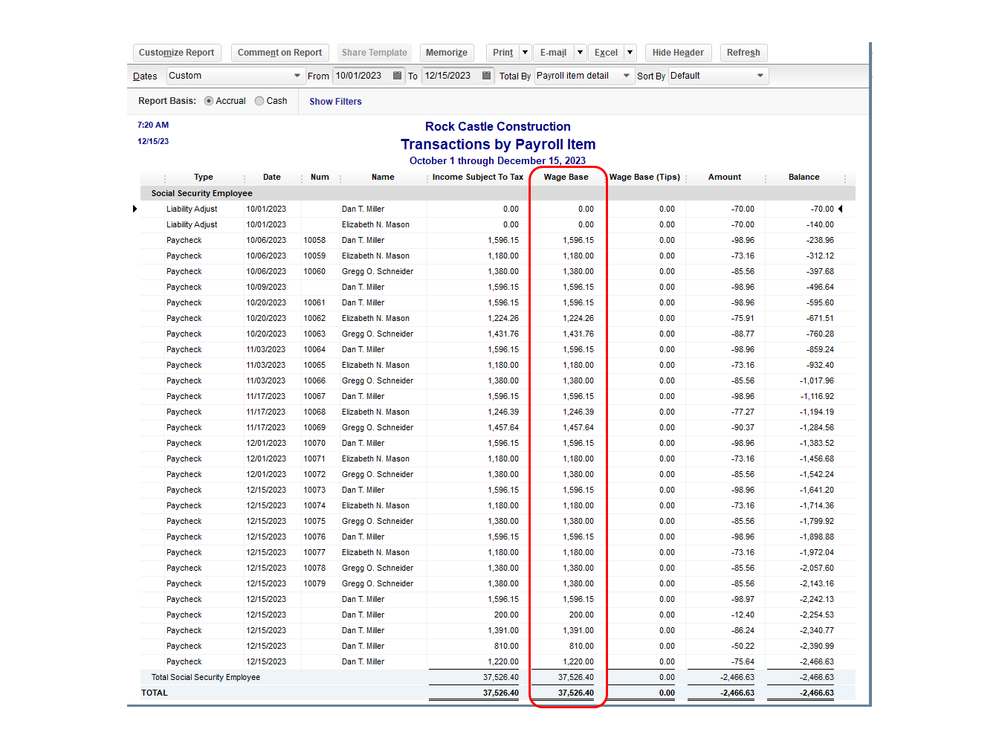Refresh the report data

point(744,52)
